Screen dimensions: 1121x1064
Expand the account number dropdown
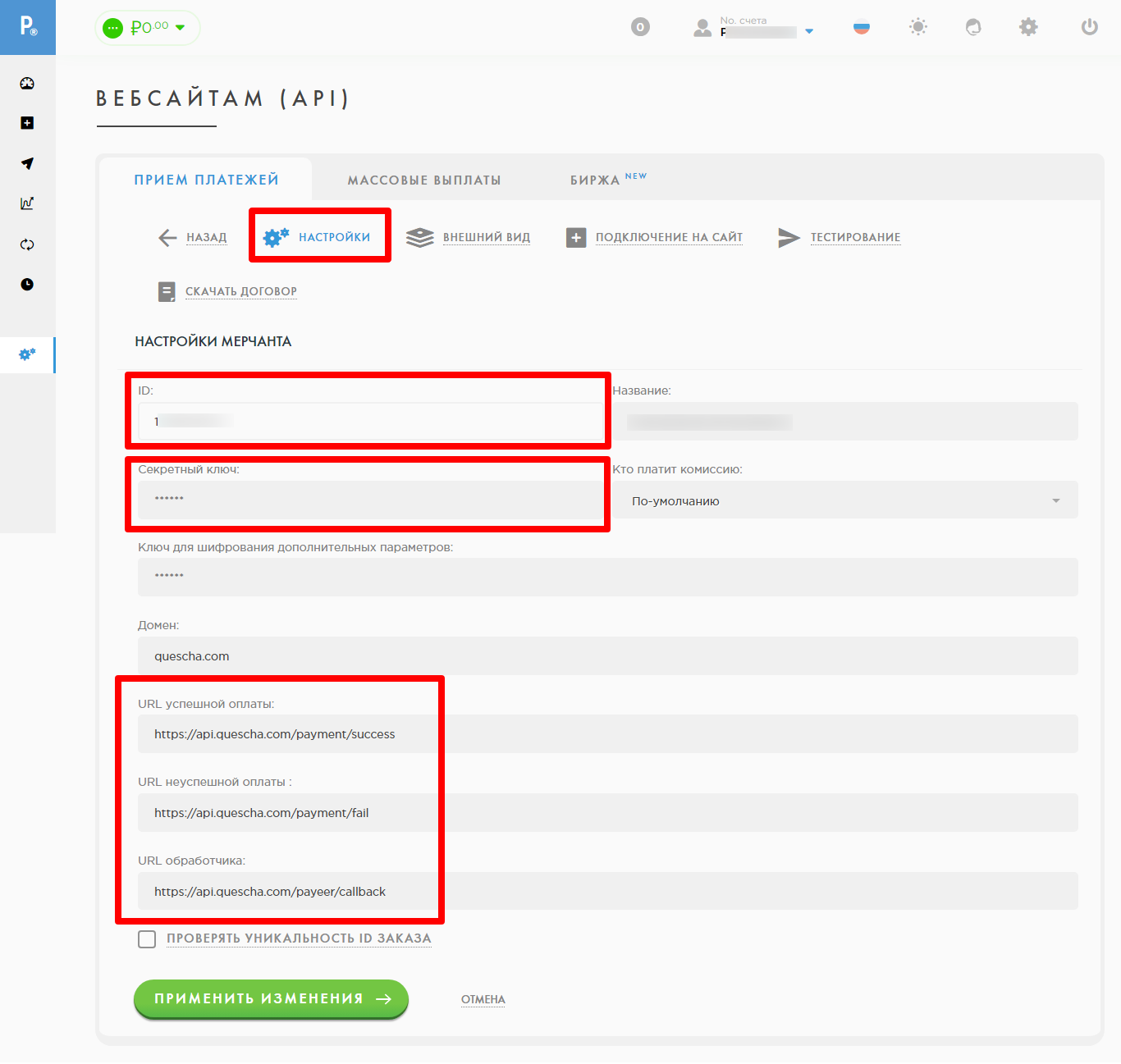808,31
